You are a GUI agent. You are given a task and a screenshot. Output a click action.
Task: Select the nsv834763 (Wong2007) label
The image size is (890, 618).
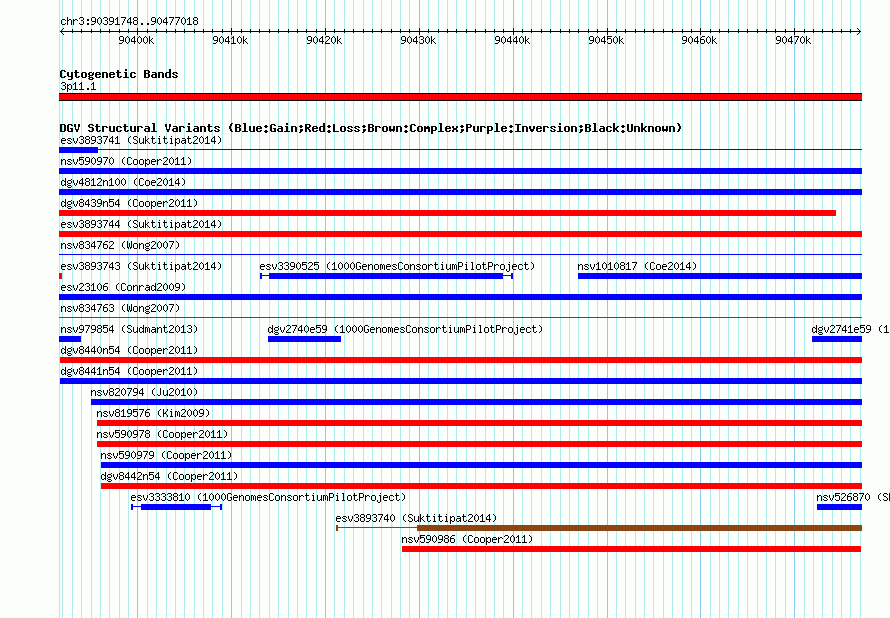click(x=120, y=308)
